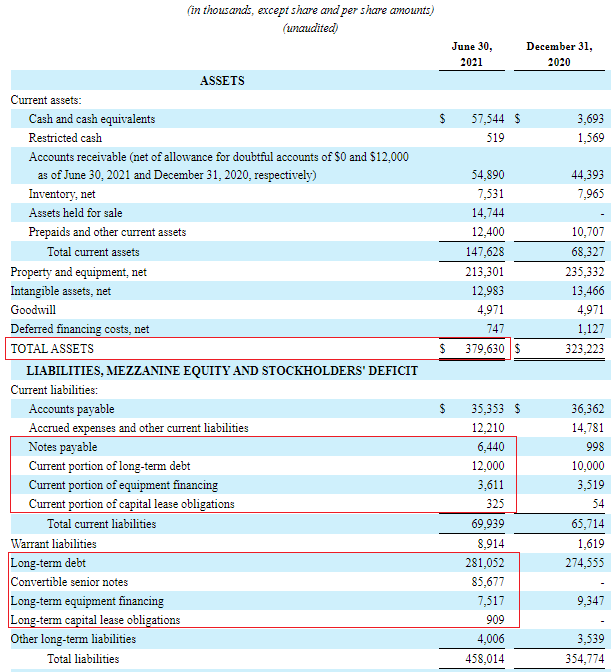Select the Accounts payable label
Image resolution: width=614 pixels, height=672 pixels.
(71, 409)
